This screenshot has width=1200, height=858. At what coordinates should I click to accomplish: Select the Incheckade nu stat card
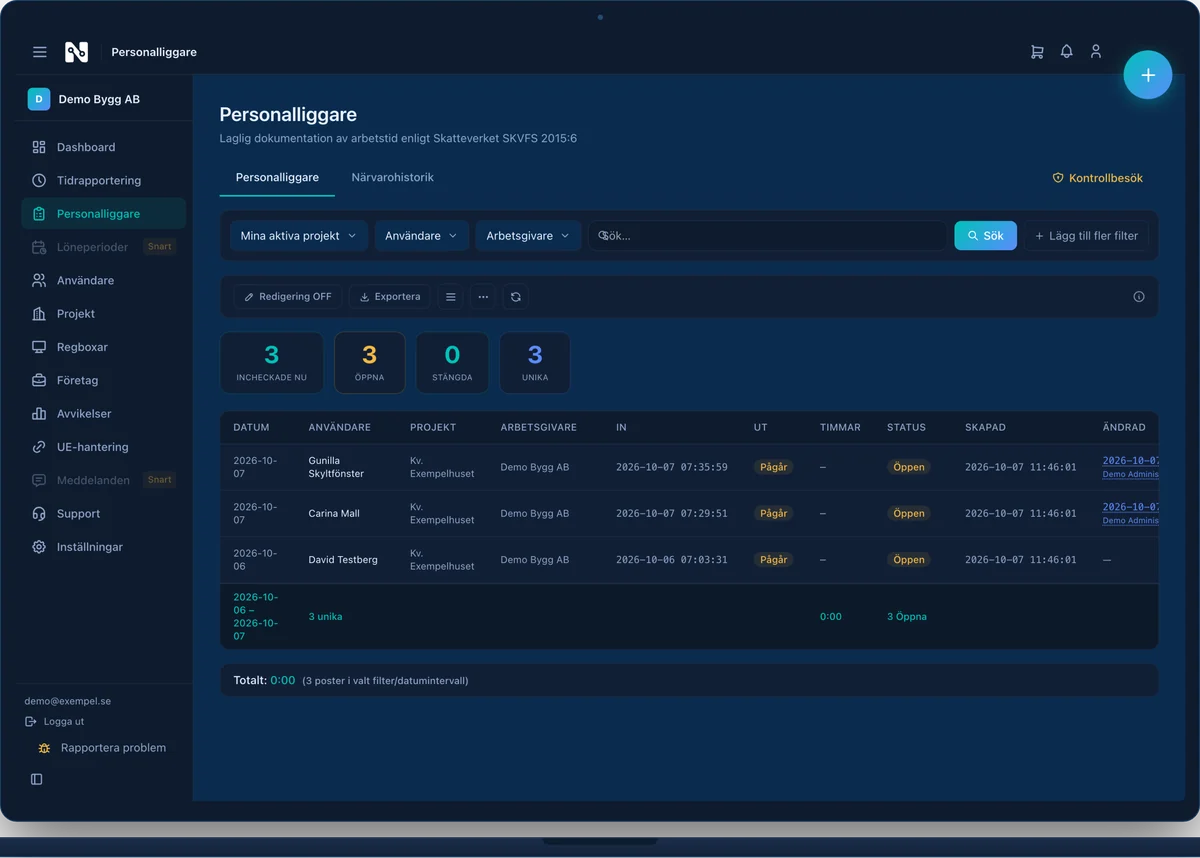pyautogui.click(x=271, y=363)
